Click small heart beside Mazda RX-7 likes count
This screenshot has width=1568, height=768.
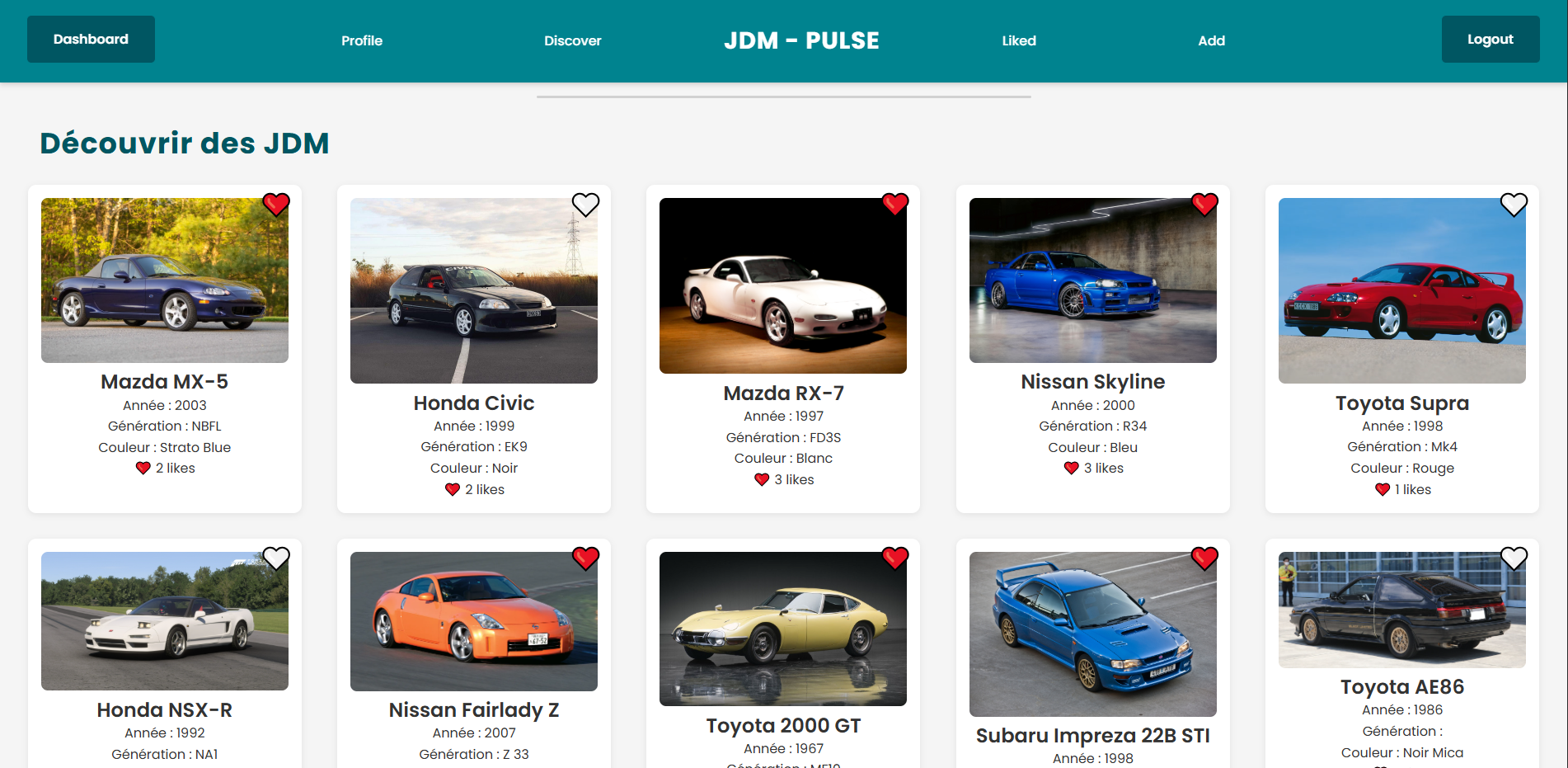point(762,479)
